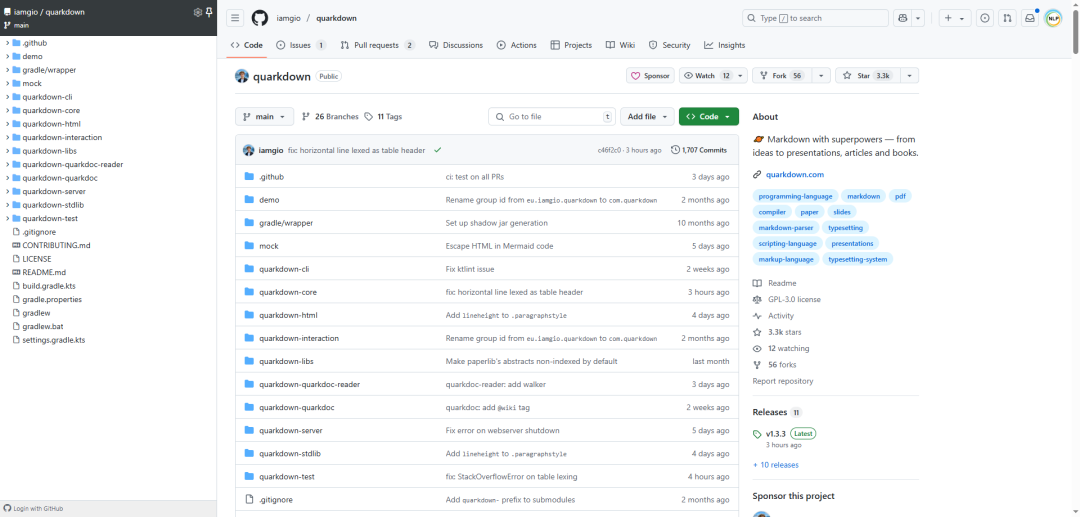Image resolution: width=1080 pixels, height=517 pixels.
Task: Expand the demo folder in sidebar tree
Action: 8,56
